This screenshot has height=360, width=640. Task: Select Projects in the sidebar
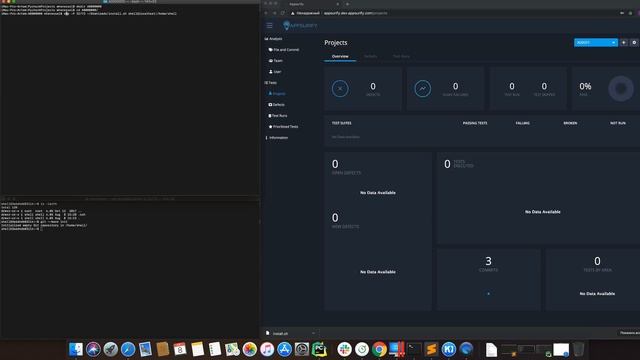click(x=277, y=94)
